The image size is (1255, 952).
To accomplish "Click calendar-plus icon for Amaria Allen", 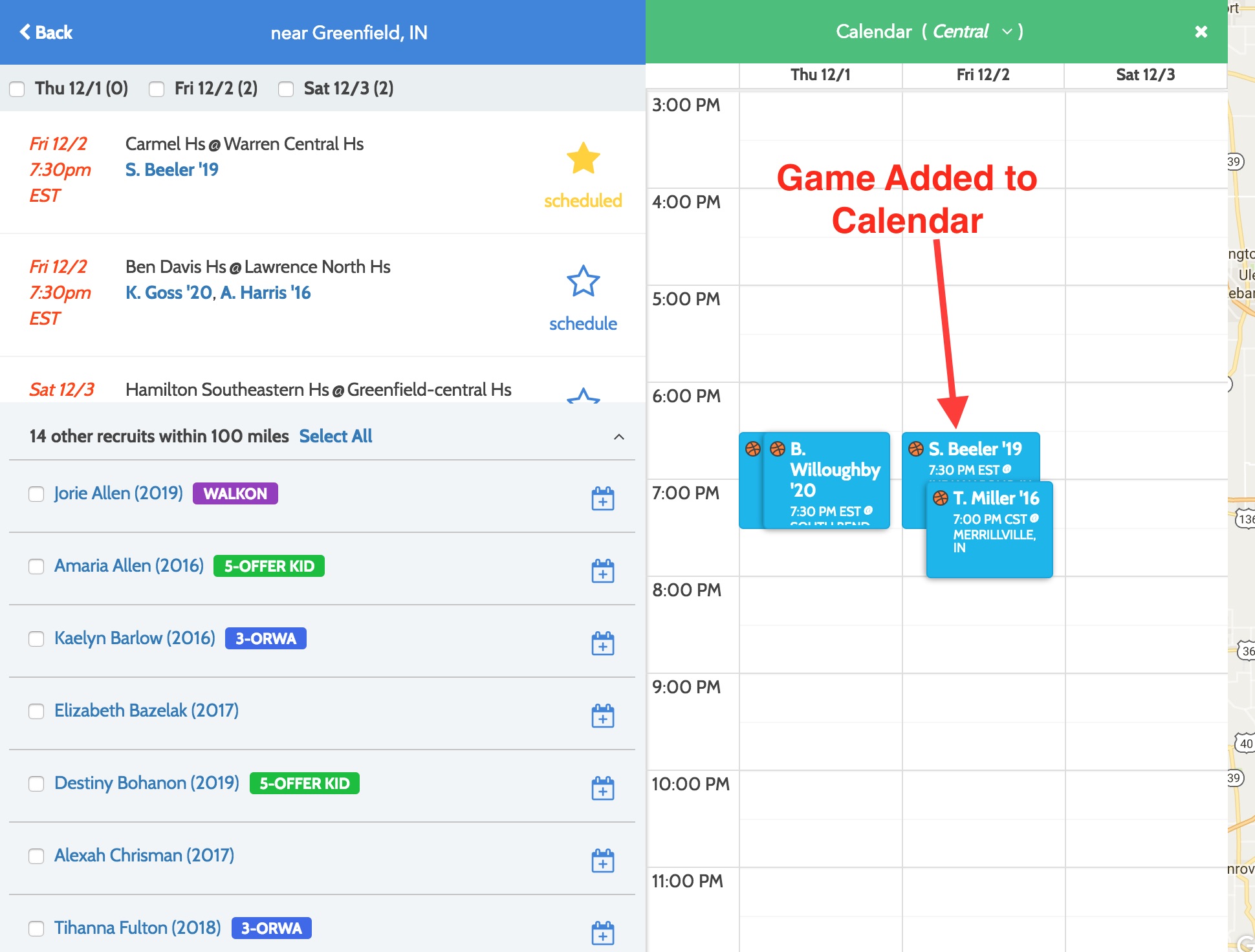I will (x=602, y=571).
